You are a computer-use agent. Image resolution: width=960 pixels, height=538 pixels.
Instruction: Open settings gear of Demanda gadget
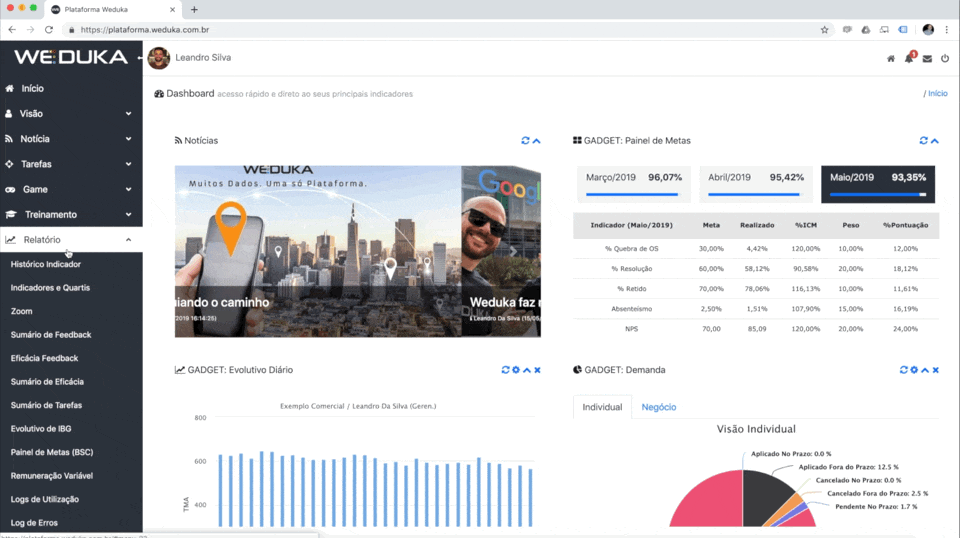pos(914,370)
